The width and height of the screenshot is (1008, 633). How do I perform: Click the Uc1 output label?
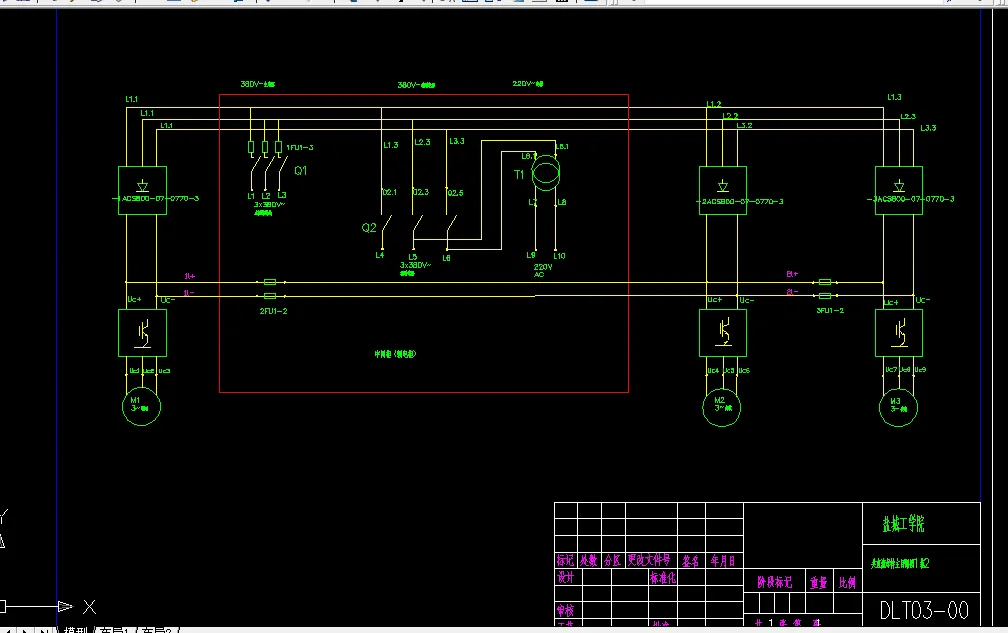[x=134, y=371]
